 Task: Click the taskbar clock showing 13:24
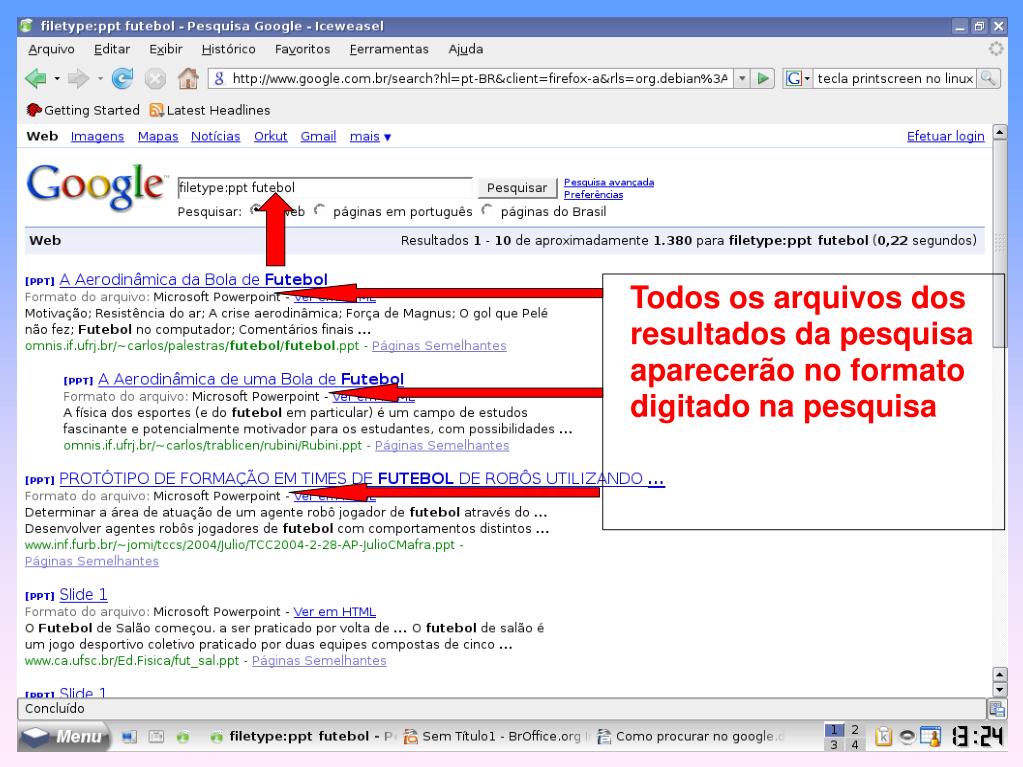(977, 737)
